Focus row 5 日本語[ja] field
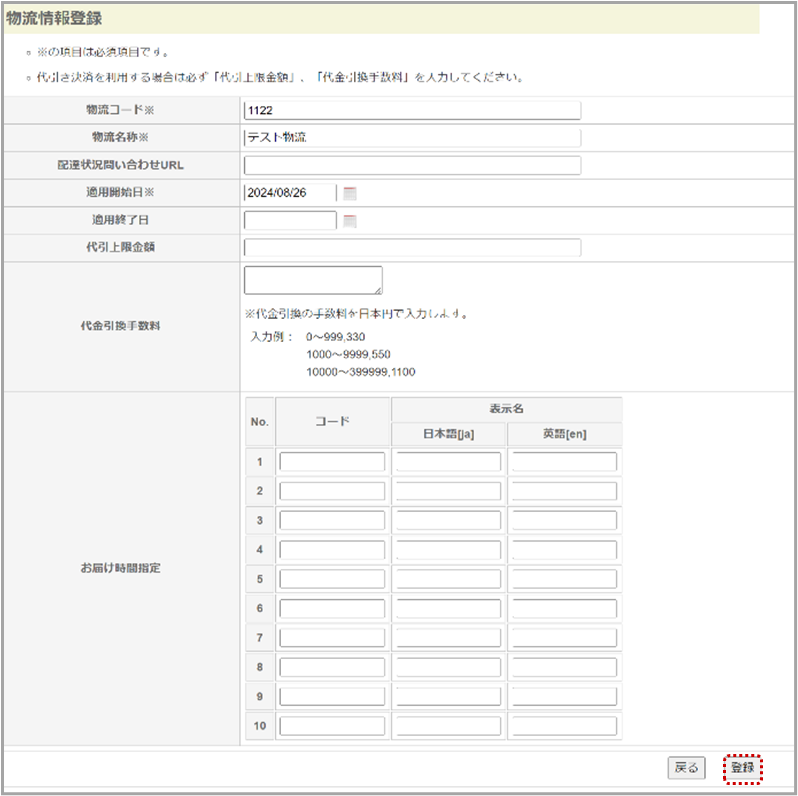This screenshot has height=796, width=798. click(448, 580)
